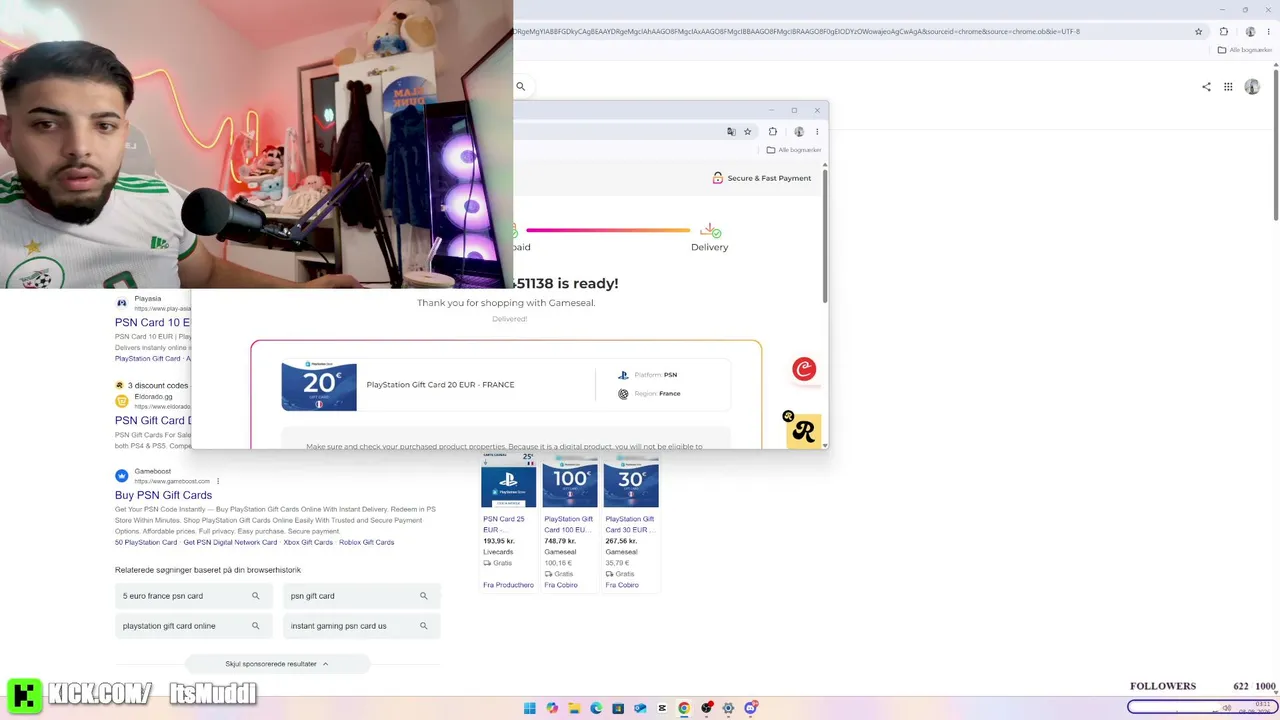Switch to Google Chrome on the taskbar
The height and width of the screenshot is (720, 1280).
click(x=684, y=708)
